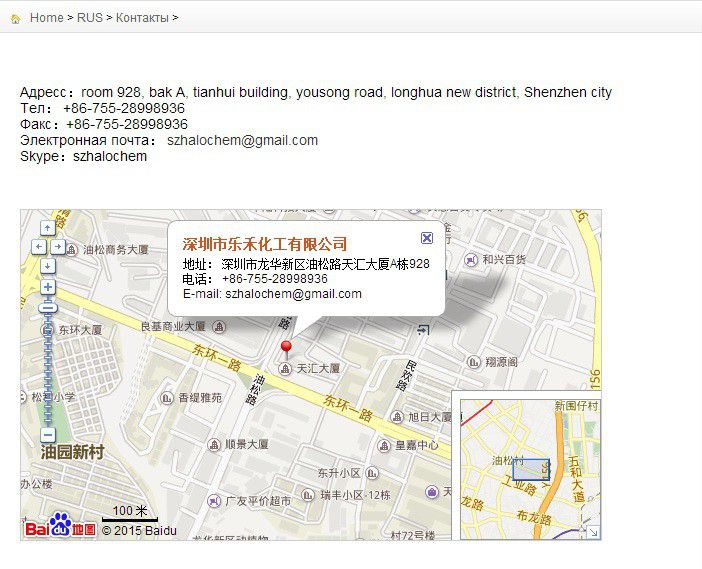Image resolution: width=702 pixels, height=569 pixels.
Task: Click the map zoom slider handle
Action: click(x=48, y=308)
